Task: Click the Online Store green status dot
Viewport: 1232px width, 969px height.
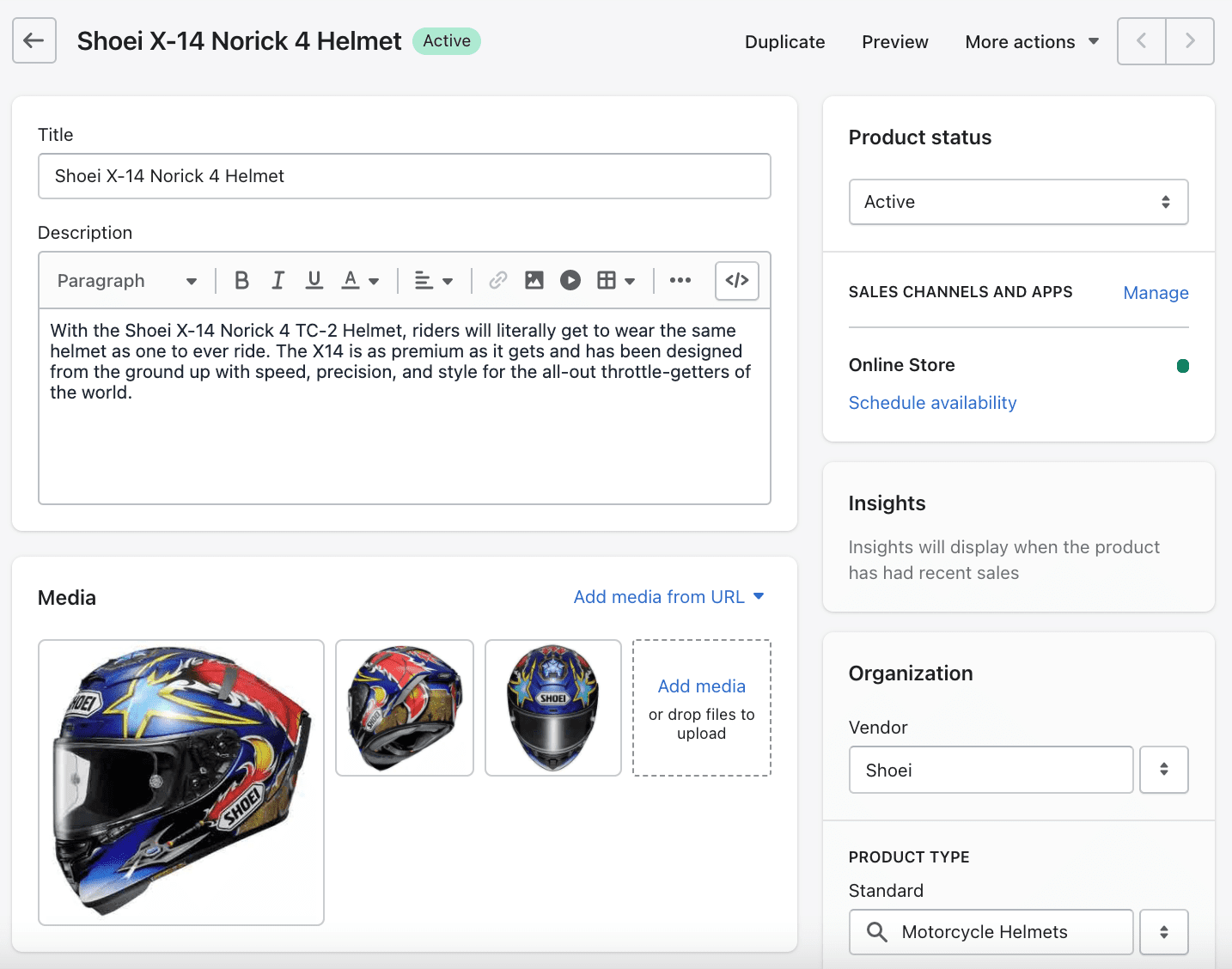Action: [x=1182, y=366]
